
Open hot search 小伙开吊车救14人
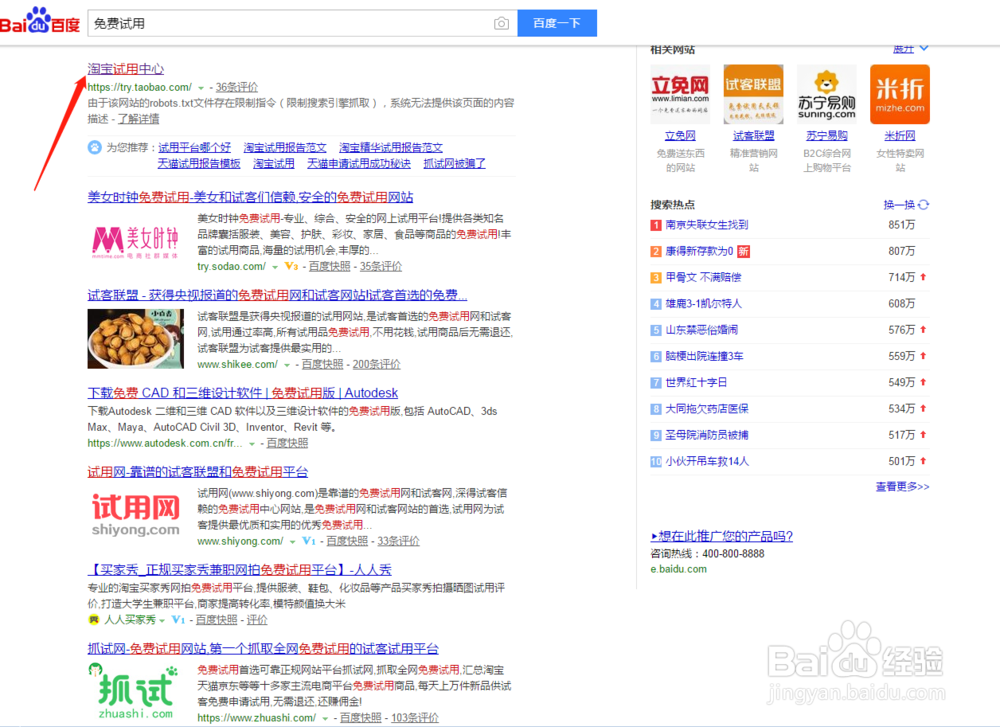pos(707,461)
